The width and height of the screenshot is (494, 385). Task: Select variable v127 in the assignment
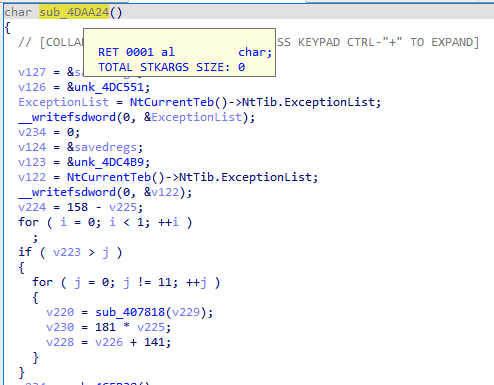32,72
